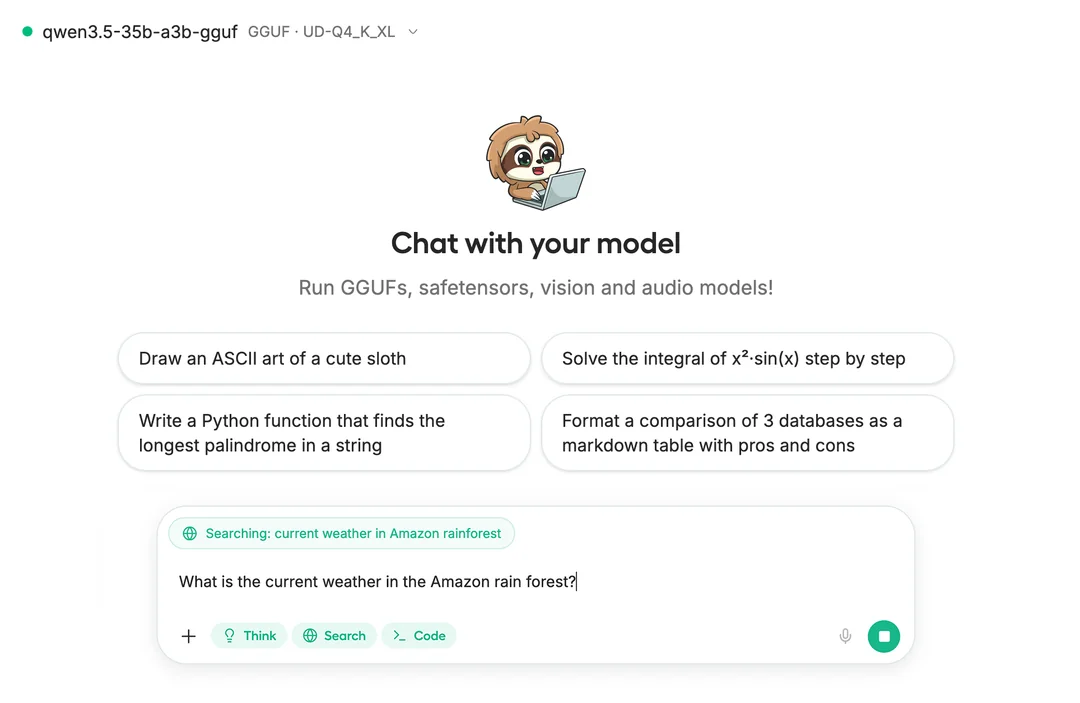
Task: Click the microphone icon for voice input
Action: [x=845, y=636]
